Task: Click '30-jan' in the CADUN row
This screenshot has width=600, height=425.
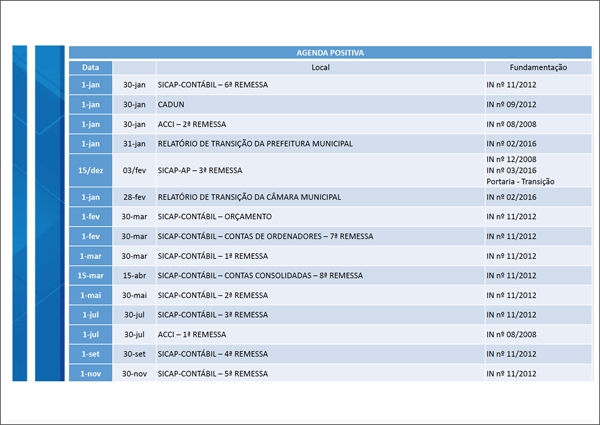Action: (x=134, y=104)
